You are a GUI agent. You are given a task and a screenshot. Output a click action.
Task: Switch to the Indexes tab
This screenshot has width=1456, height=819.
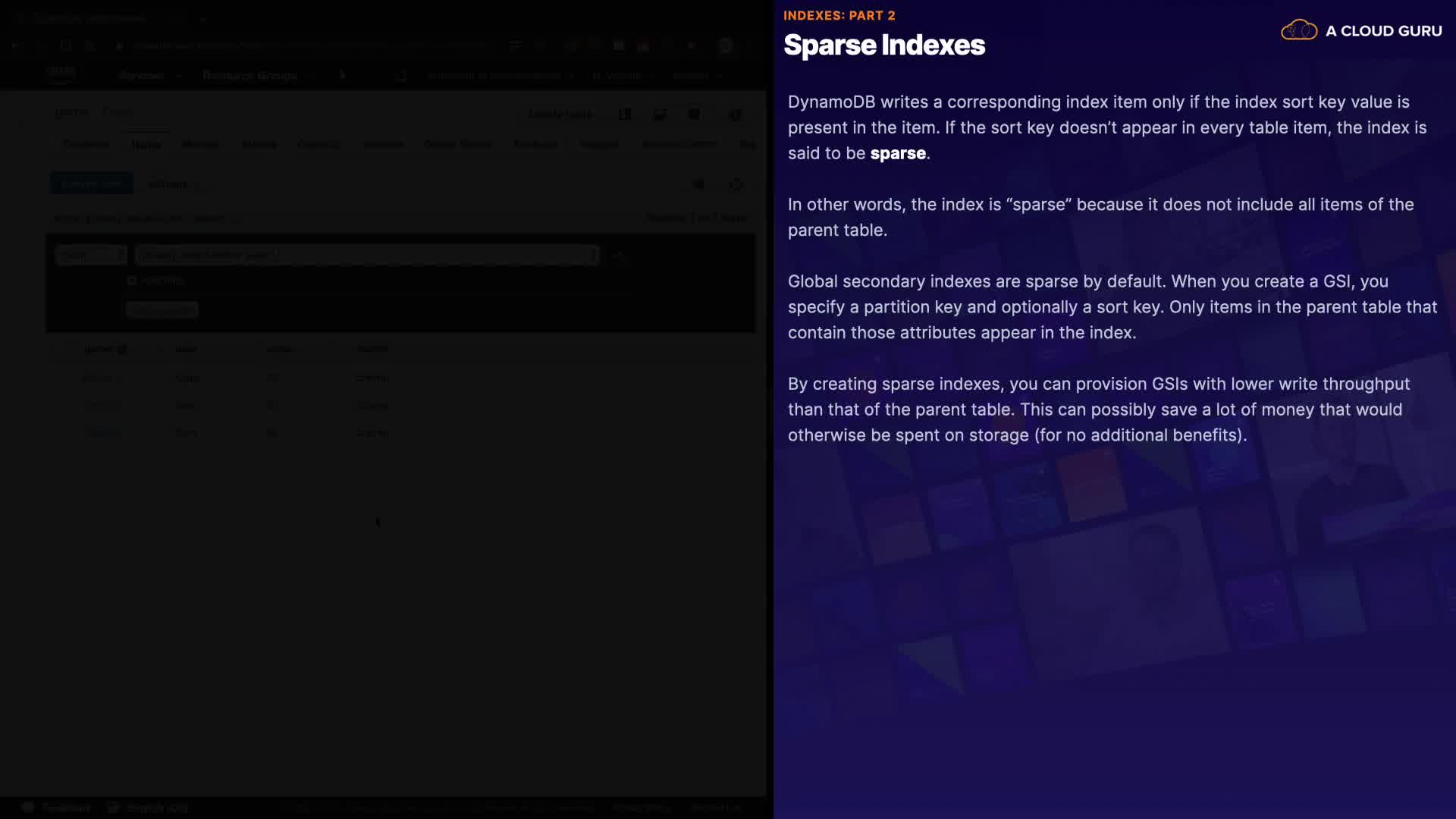(x=383, y=144)
